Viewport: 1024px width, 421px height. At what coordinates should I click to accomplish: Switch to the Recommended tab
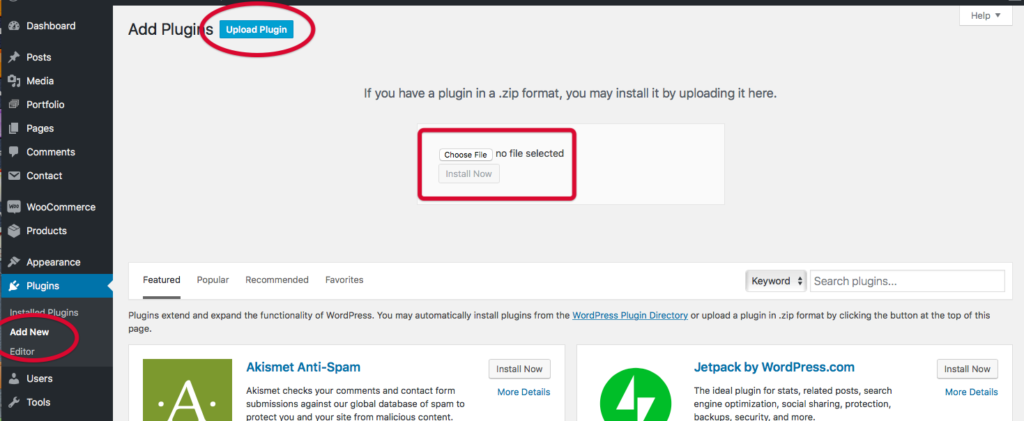click(277, 280)
